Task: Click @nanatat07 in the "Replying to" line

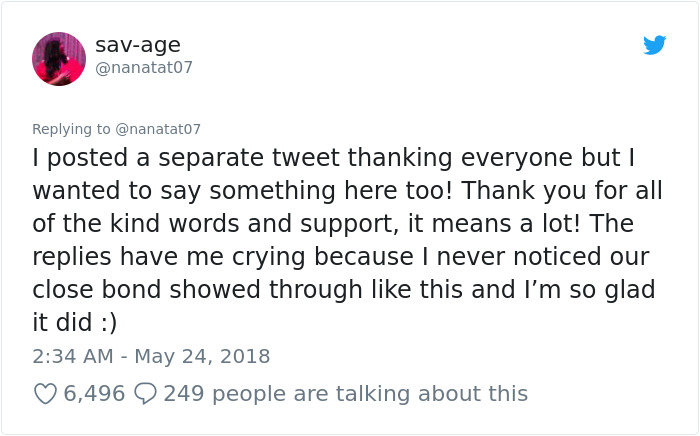Action: [158, 129]
